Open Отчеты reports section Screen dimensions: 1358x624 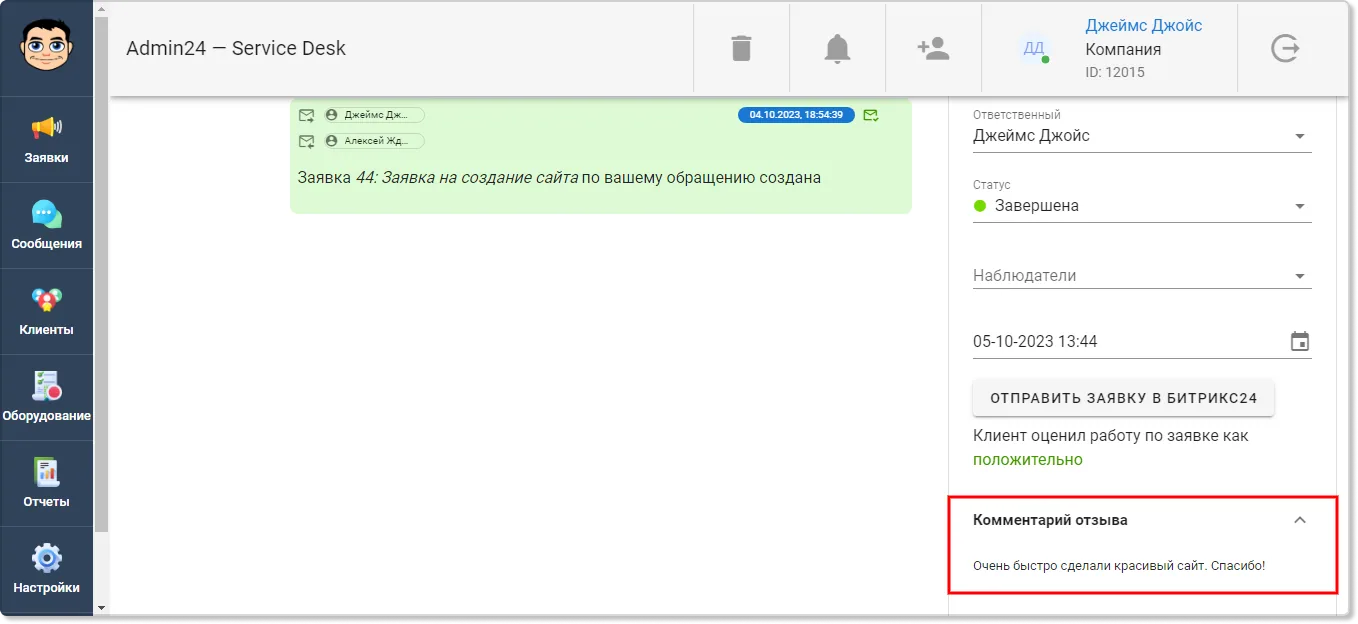pos(47,484)
